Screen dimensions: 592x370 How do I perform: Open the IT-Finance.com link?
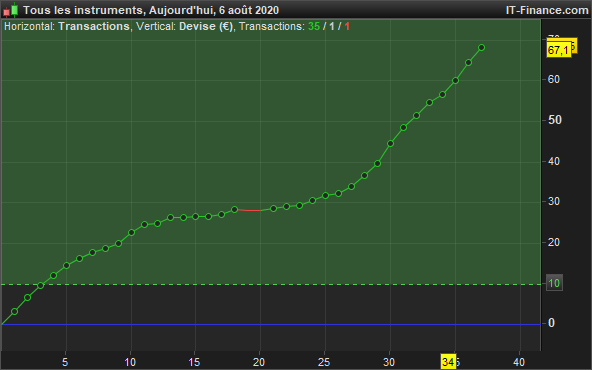pos(547,10)
